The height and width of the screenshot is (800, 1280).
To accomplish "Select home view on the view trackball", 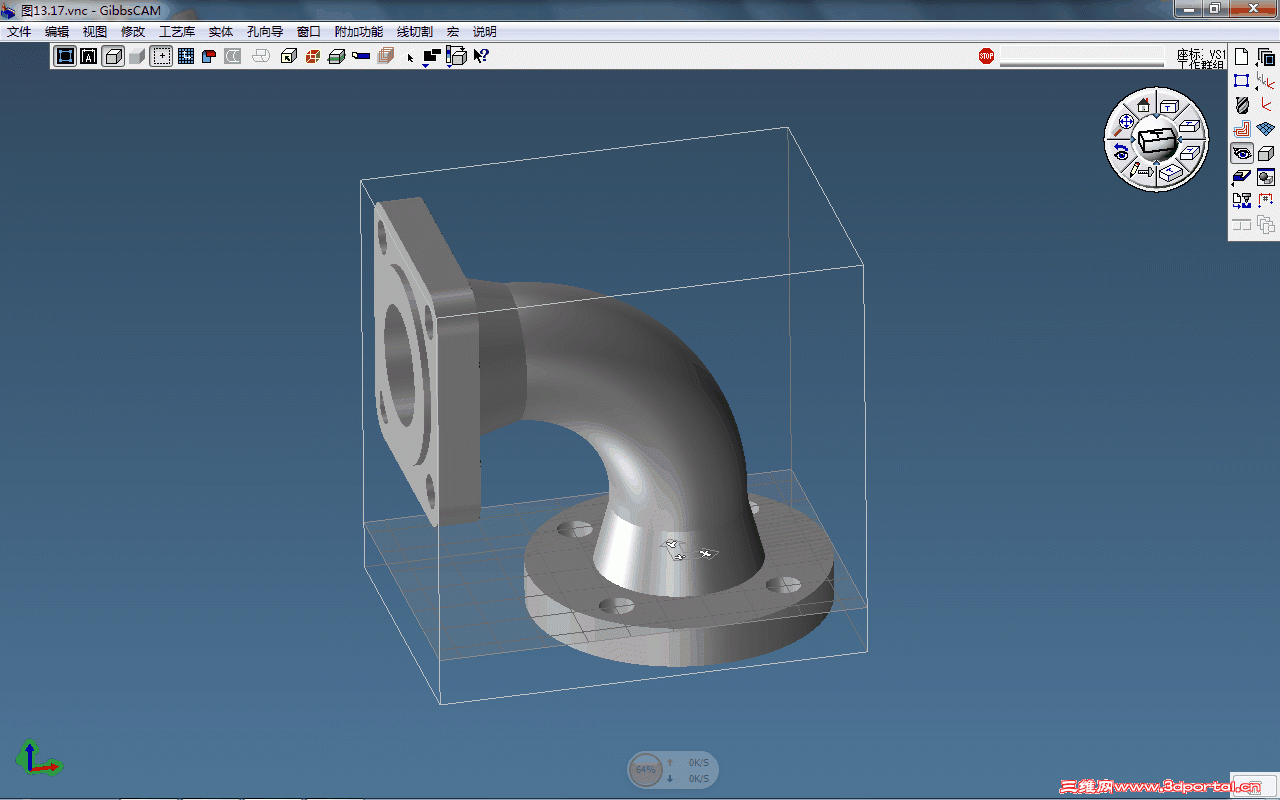I will (1144, 105).
